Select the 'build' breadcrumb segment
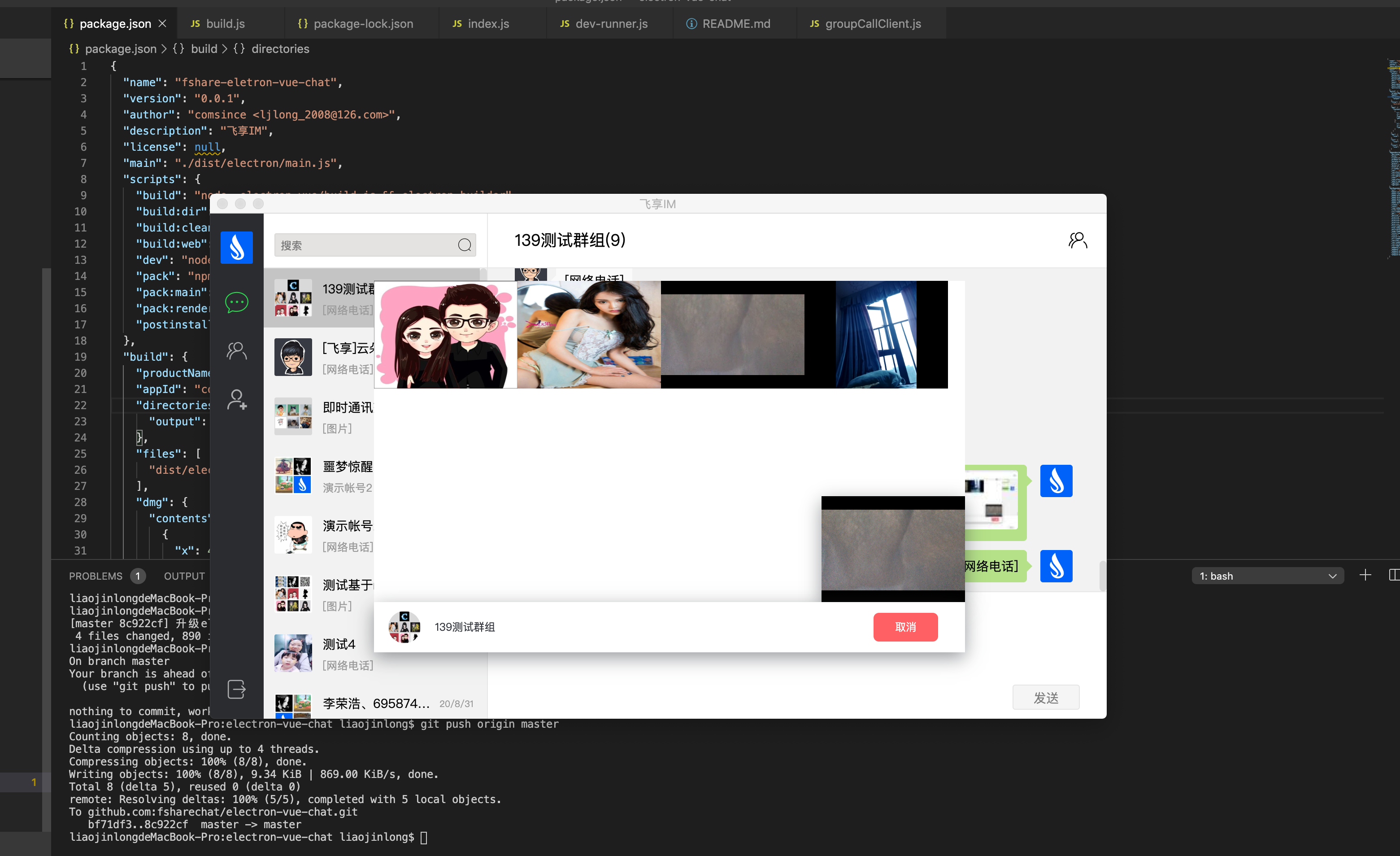 click(x=204, y=49)
